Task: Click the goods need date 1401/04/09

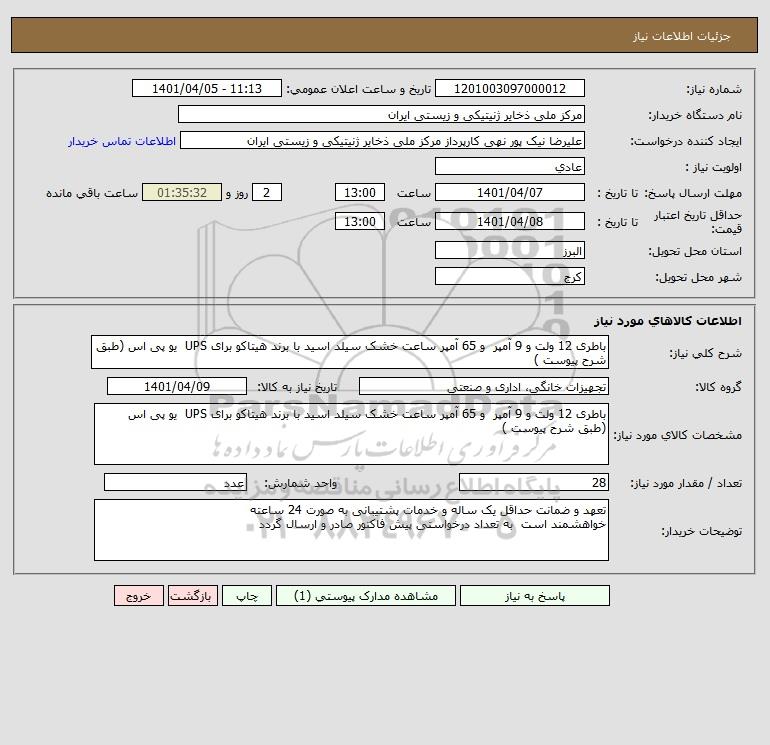Action: pos(177,386)
